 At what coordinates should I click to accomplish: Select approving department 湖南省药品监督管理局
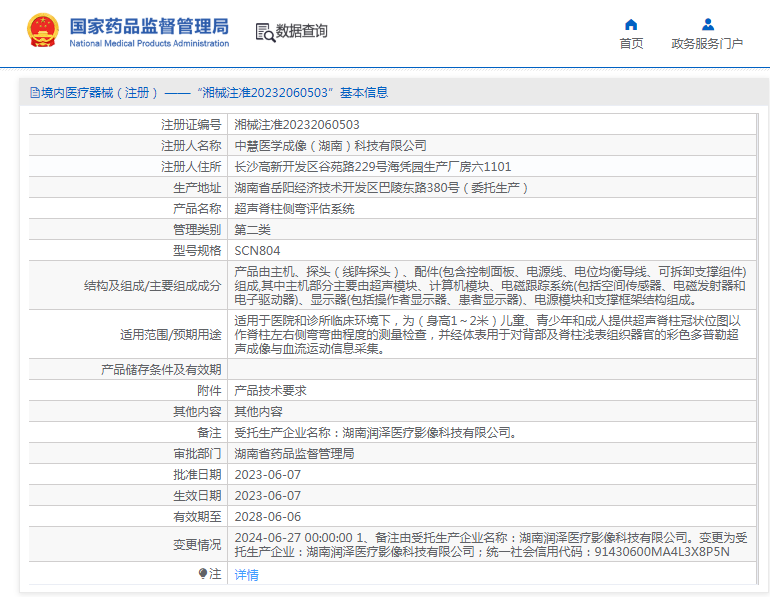tap(295, 454)
